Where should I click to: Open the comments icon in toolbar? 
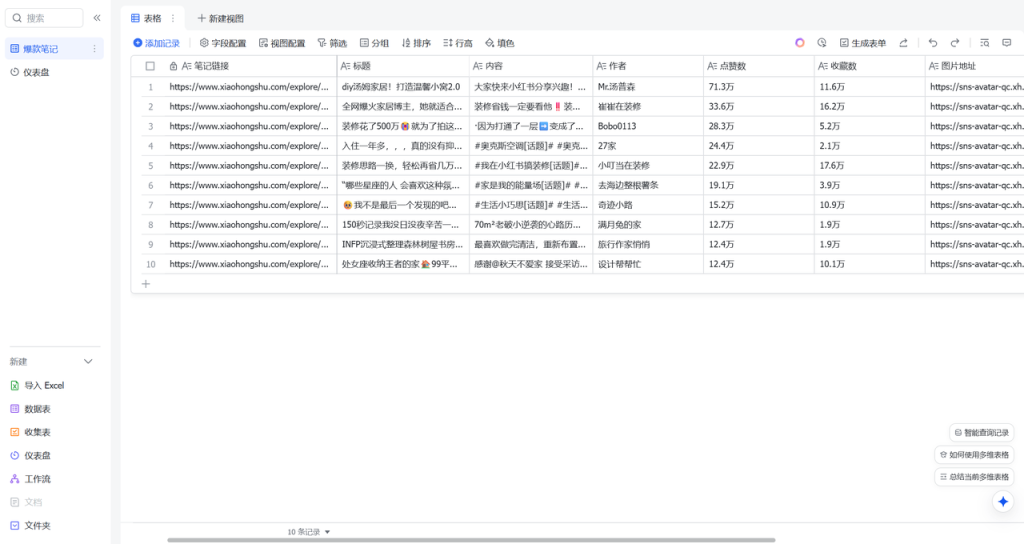coord(1006,43)
